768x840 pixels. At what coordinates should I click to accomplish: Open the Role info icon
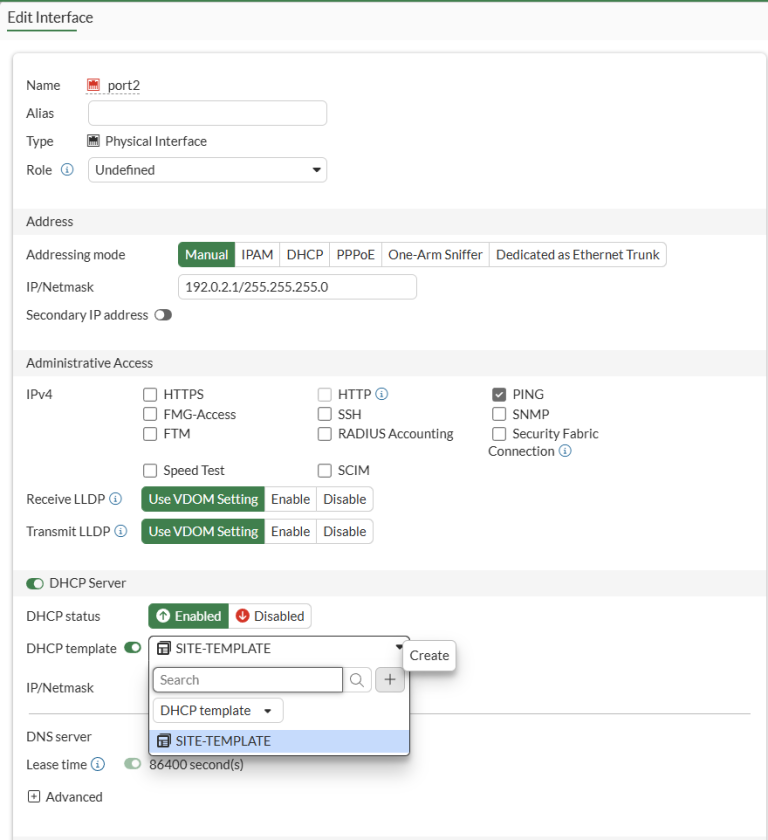pyautogui.click(x=67, y=170)
